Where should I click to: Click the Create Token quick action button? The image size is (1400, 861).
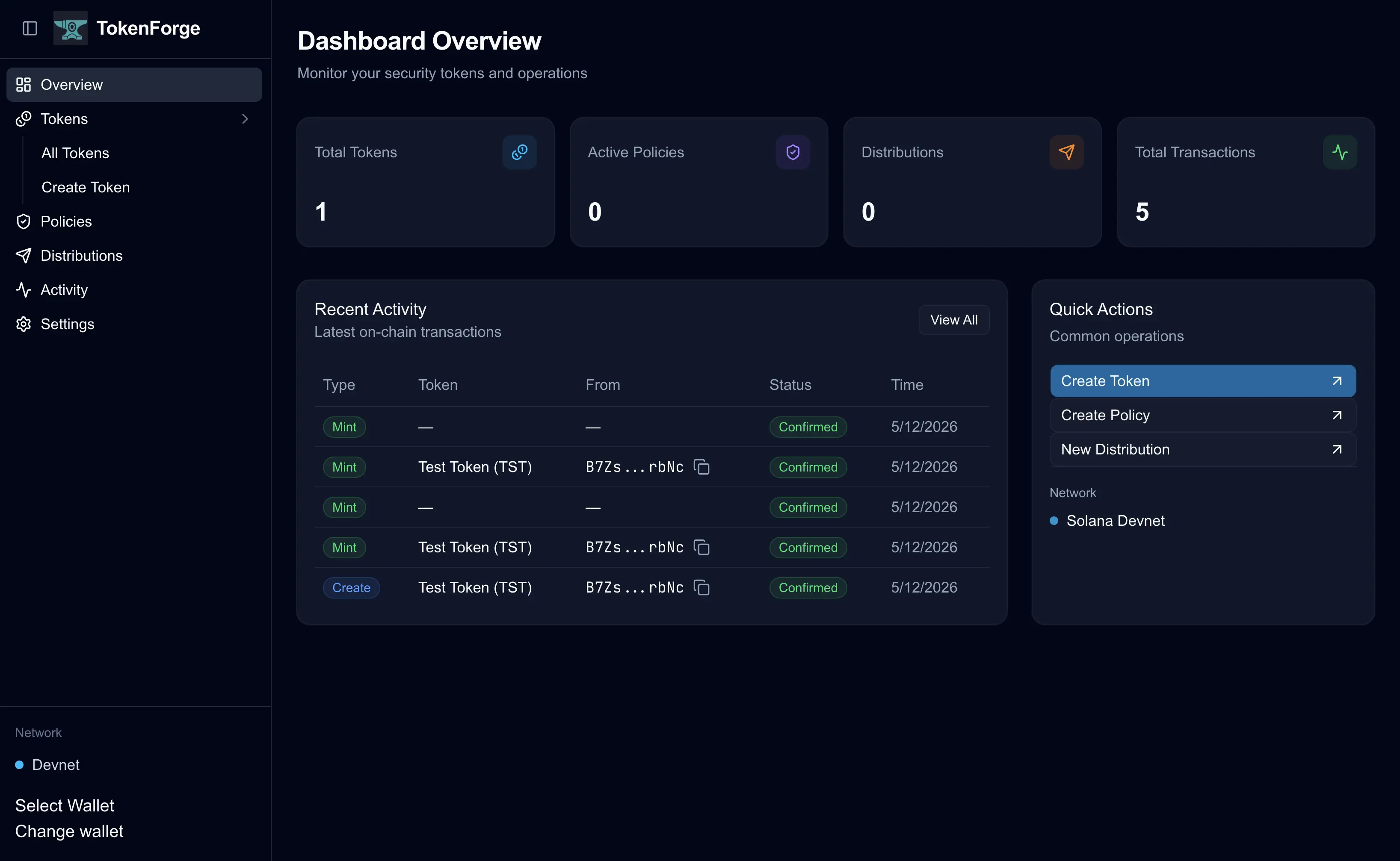point(1203,380)
